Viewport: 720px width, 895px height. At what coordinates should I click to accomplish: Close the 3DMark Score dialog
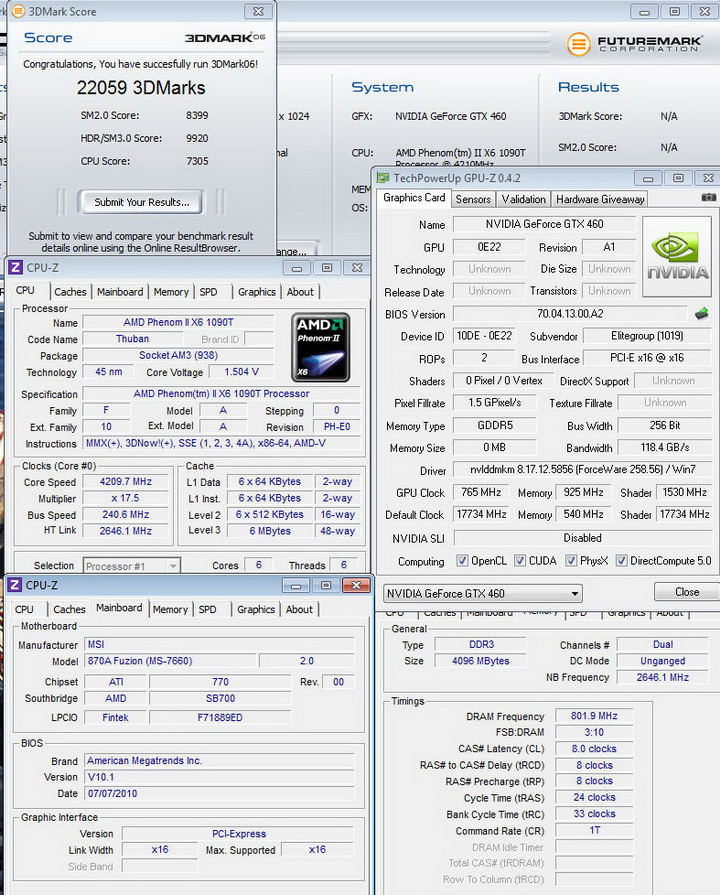pos(258,11)
